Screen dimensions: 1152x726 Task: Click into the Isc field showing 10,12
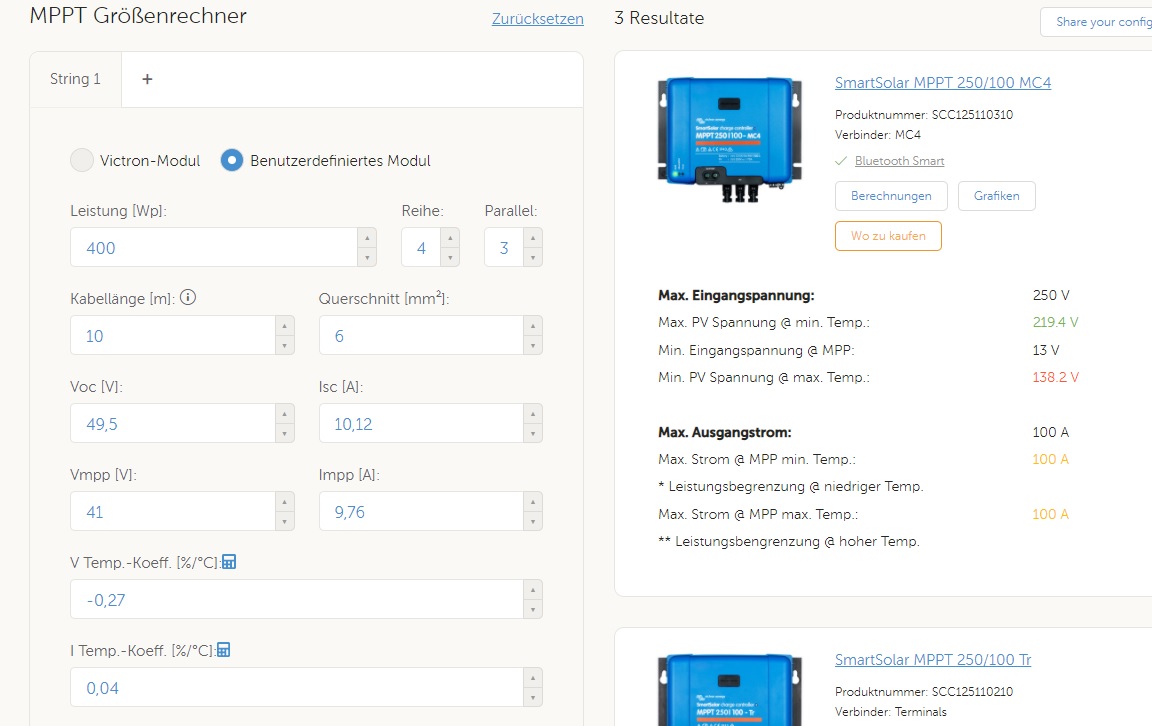coord(421,424)
